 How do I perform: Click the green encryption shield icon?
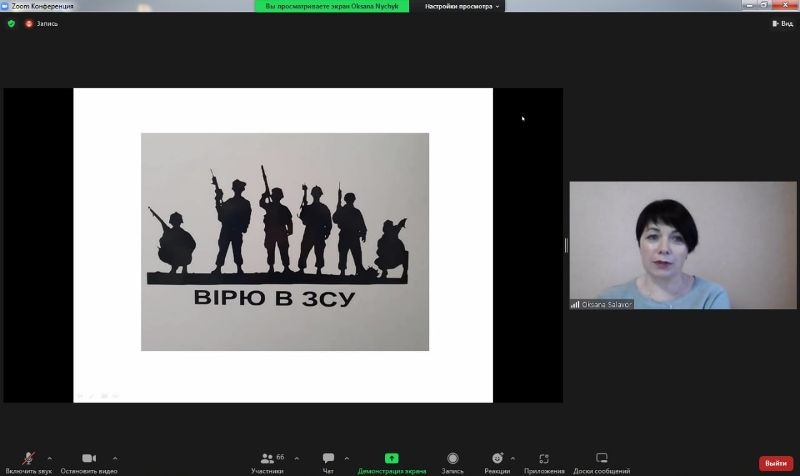click(11, 23)
